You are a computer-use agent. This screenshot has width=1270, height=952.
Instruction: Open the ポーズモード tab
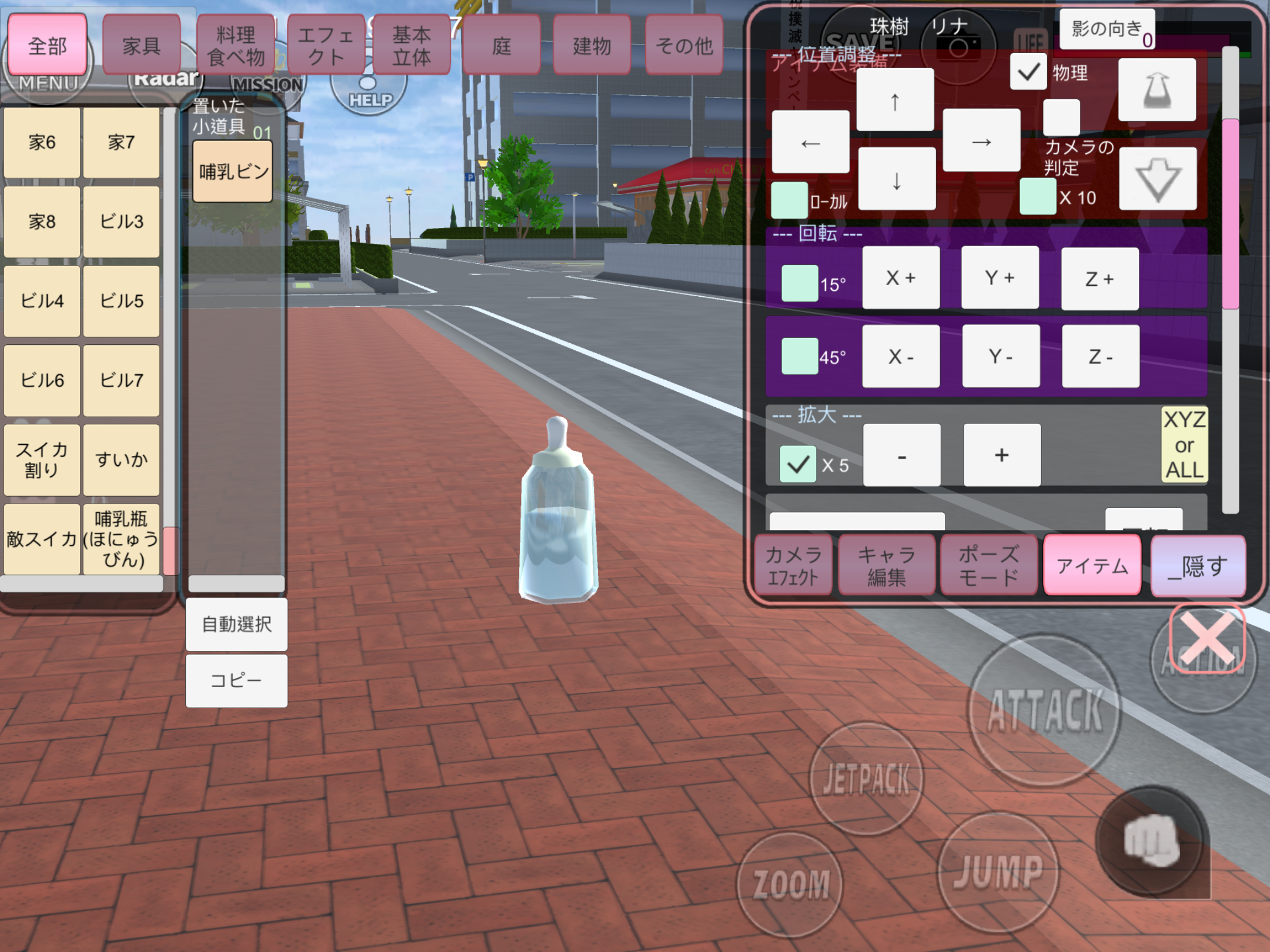tap(988, 565)
